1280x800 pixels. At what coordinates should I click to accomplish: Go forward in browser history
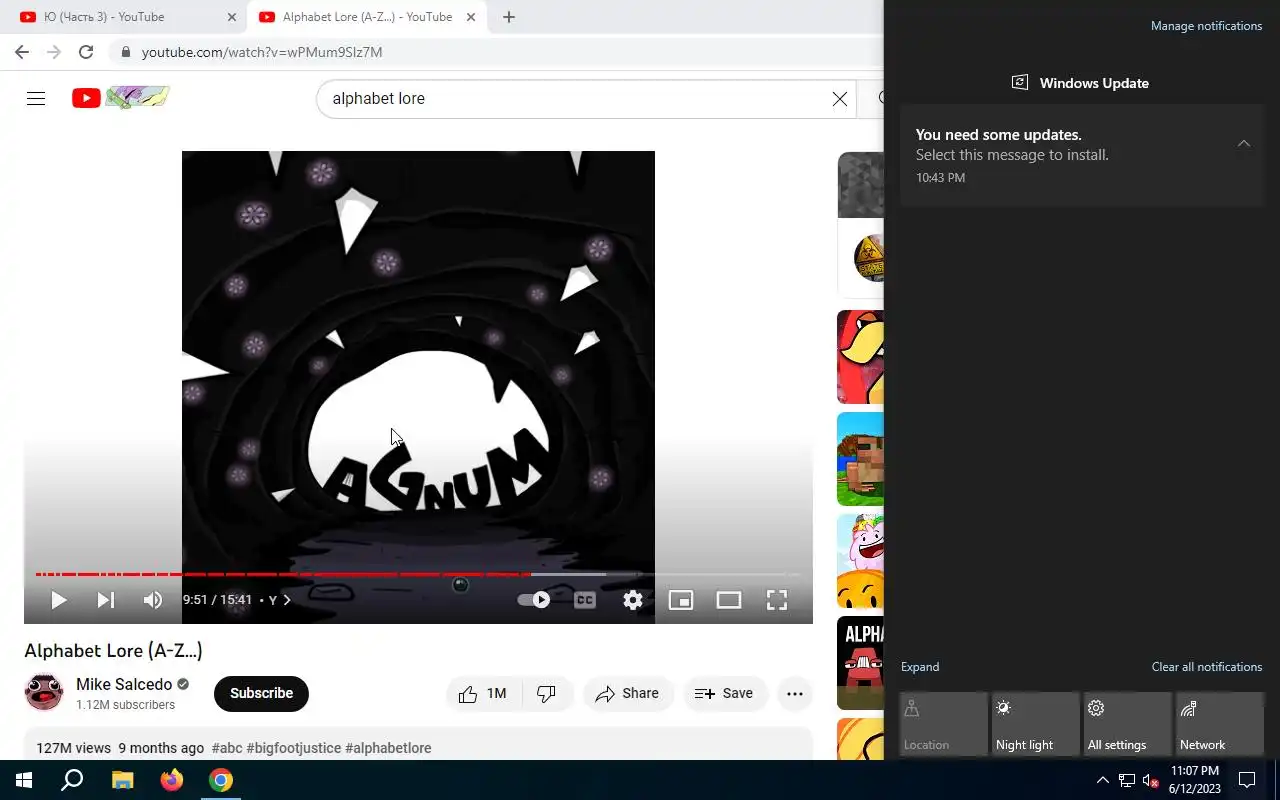click(54, 52)
